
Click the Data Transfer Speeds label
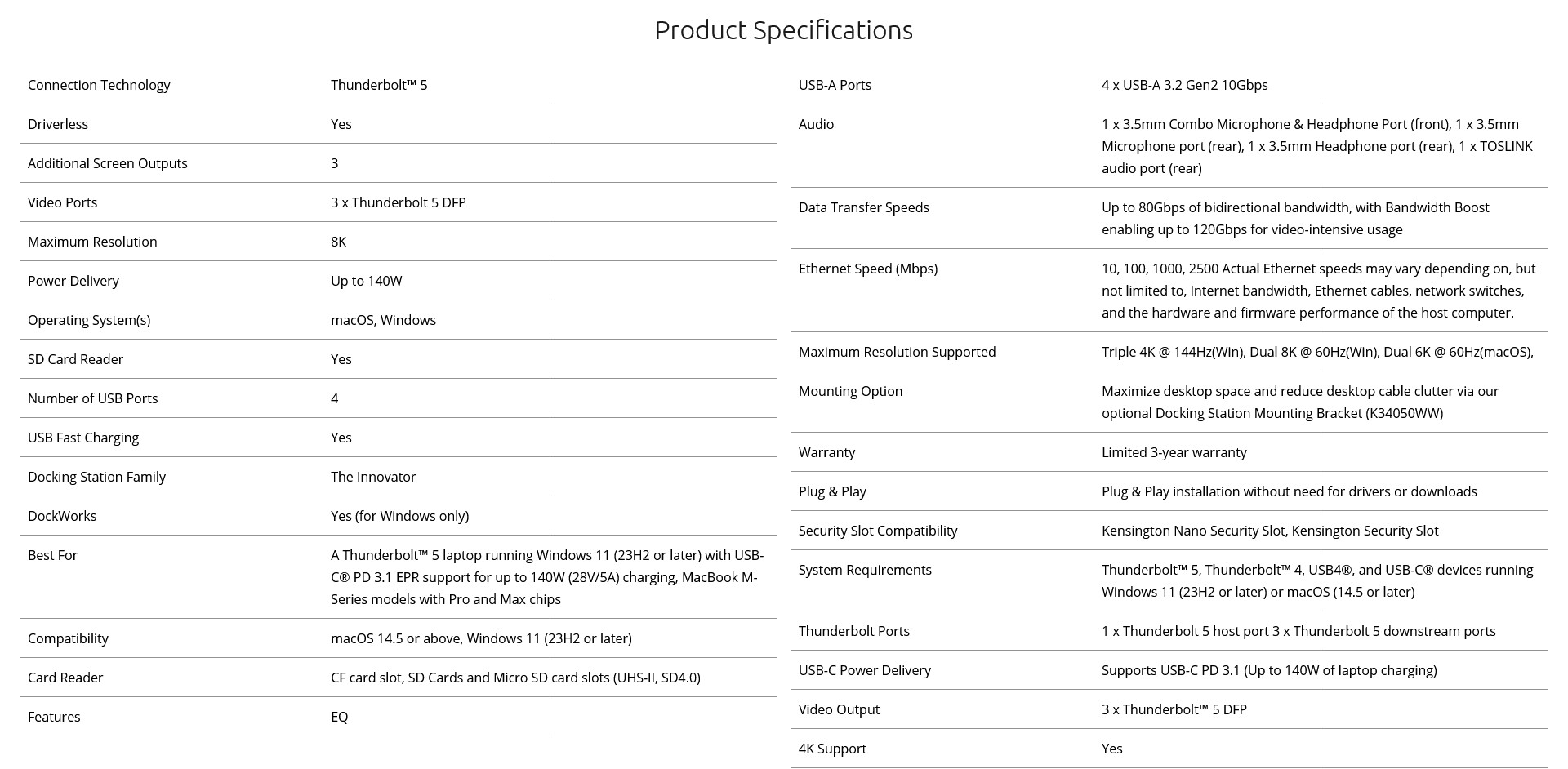click(x=864, y=207)
